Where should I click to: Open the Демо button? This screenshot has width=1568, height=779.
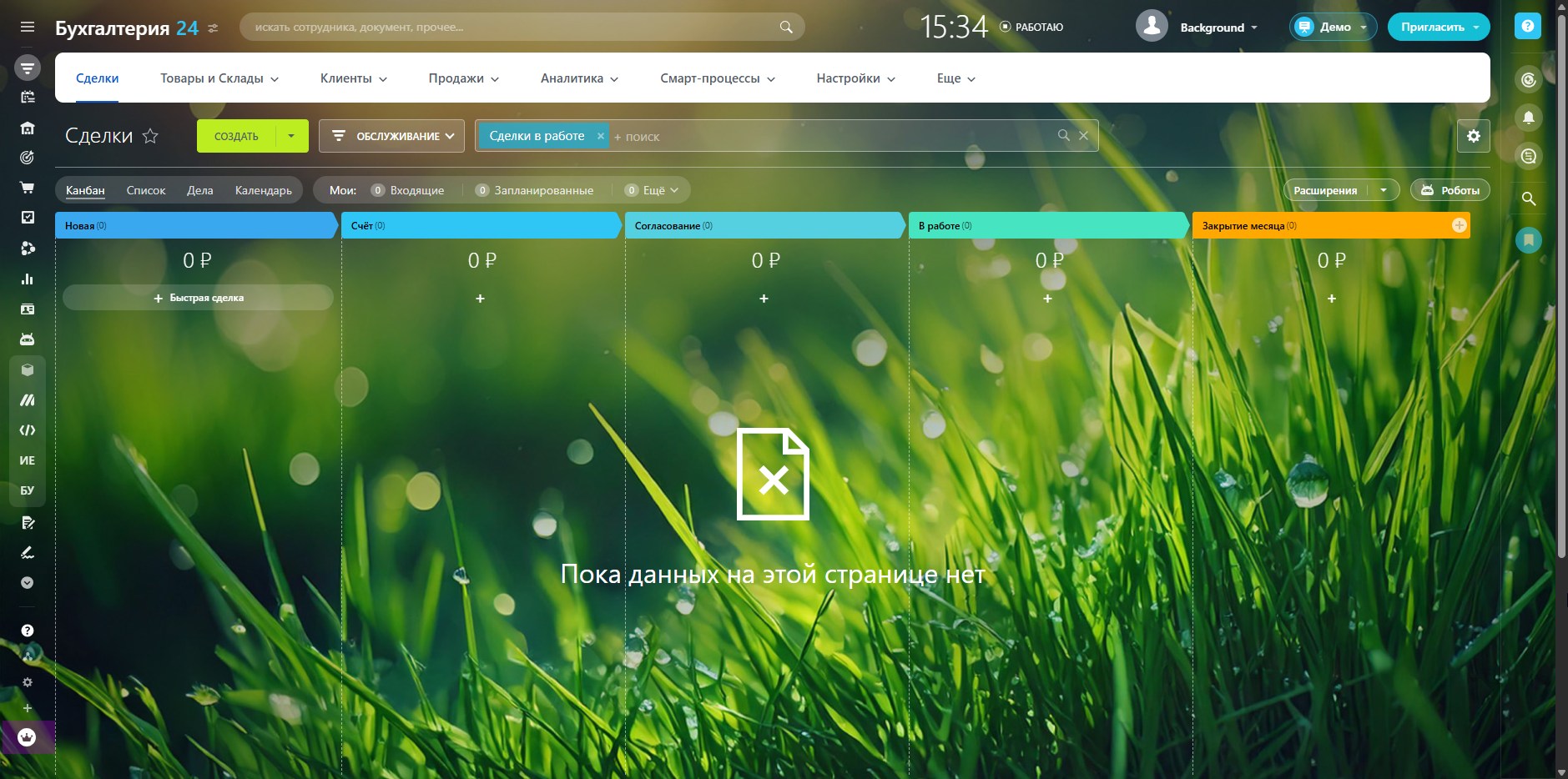1334,27
